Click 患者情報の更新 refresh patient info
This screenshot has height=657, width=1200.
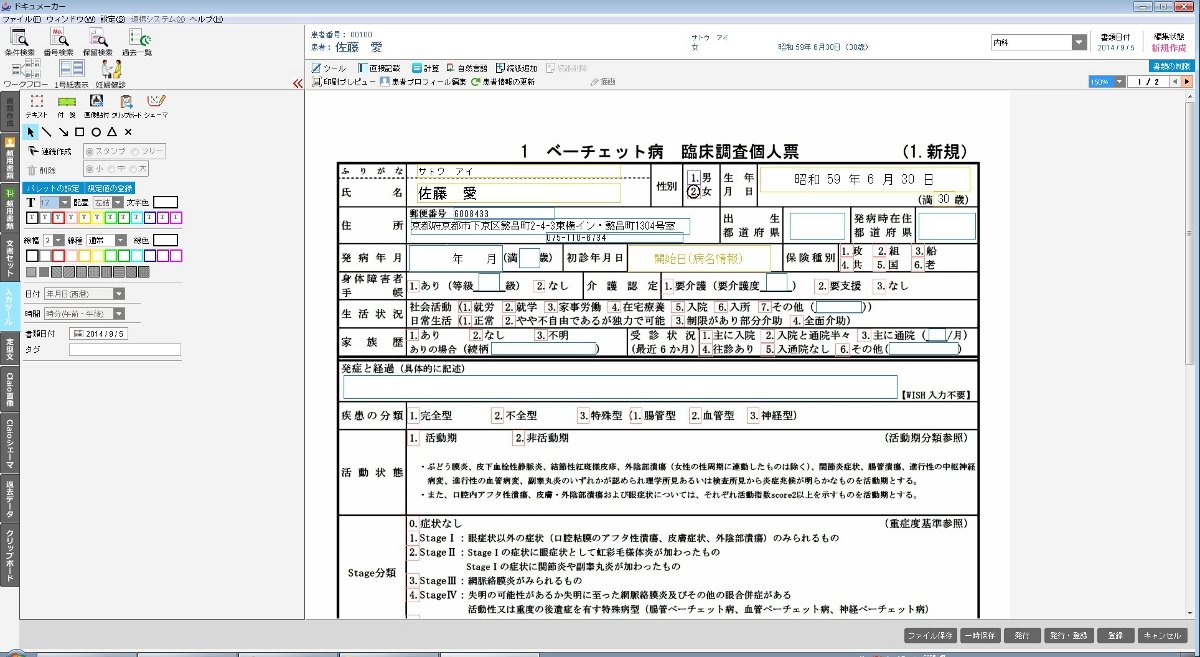pos(503,82)
